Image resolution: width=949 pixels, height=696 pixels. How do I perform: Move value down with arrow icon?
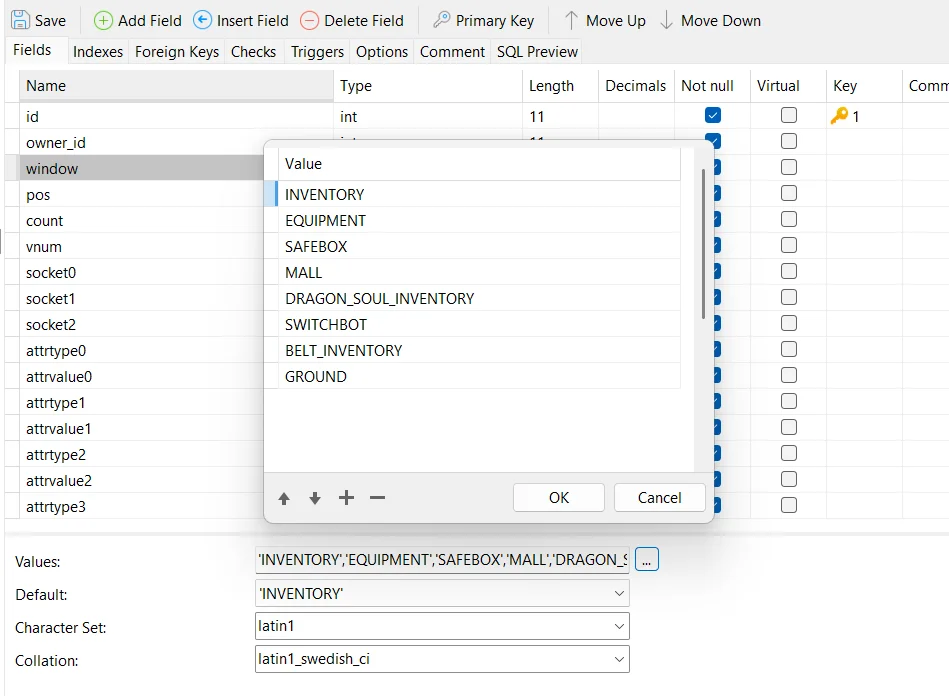click(315, 498)
